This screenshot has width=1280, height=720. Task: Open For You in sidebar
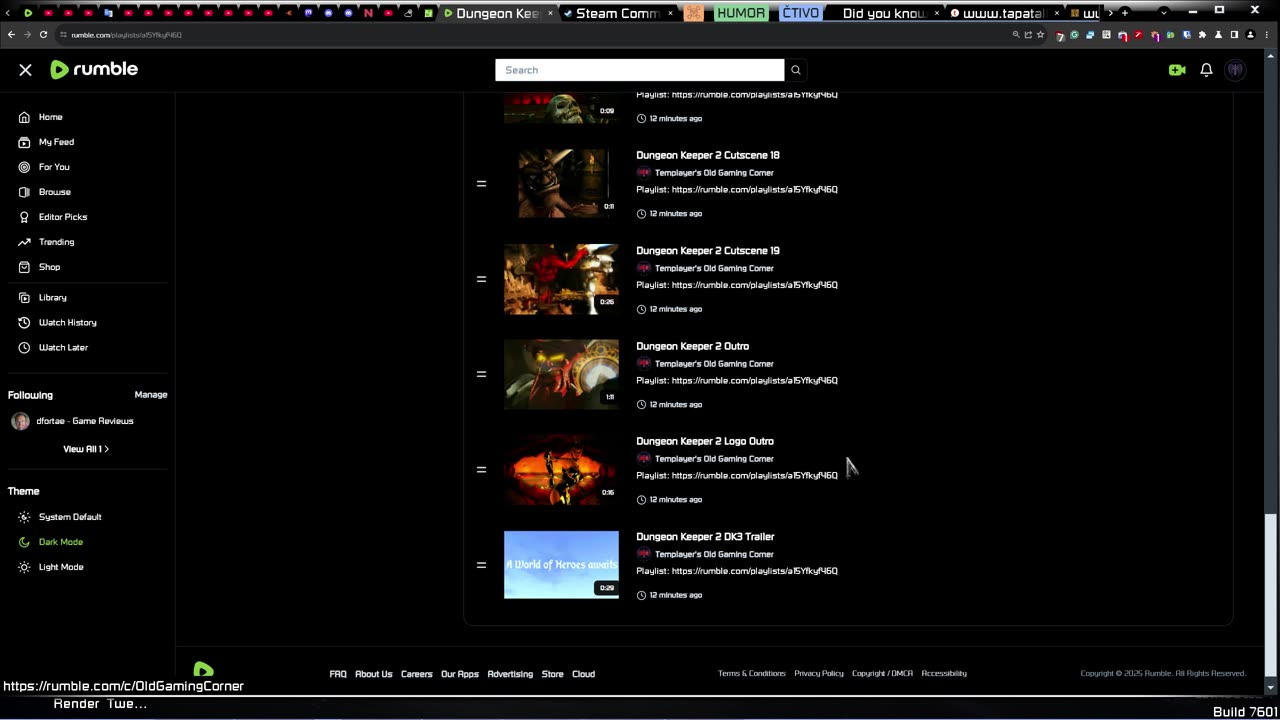click(54, 167)
